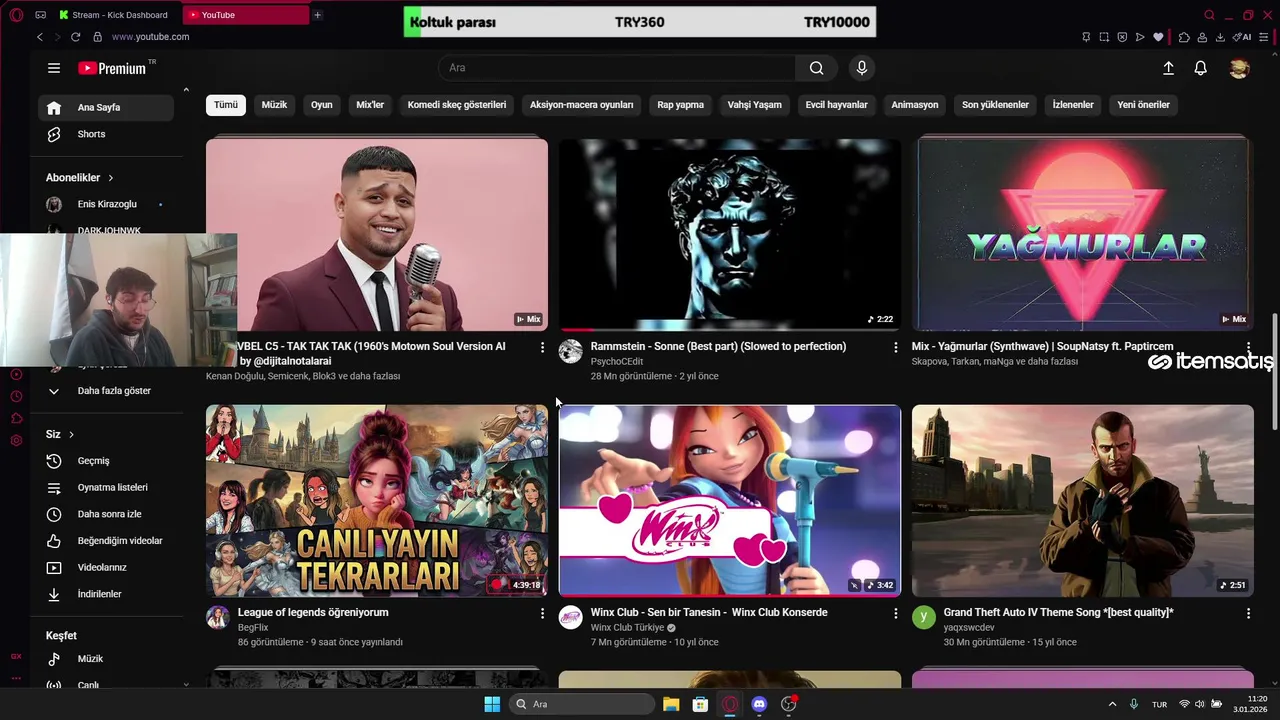Select the Vahşi Yaşam chip
The image size is (1280, 720).
pos(754,105)
